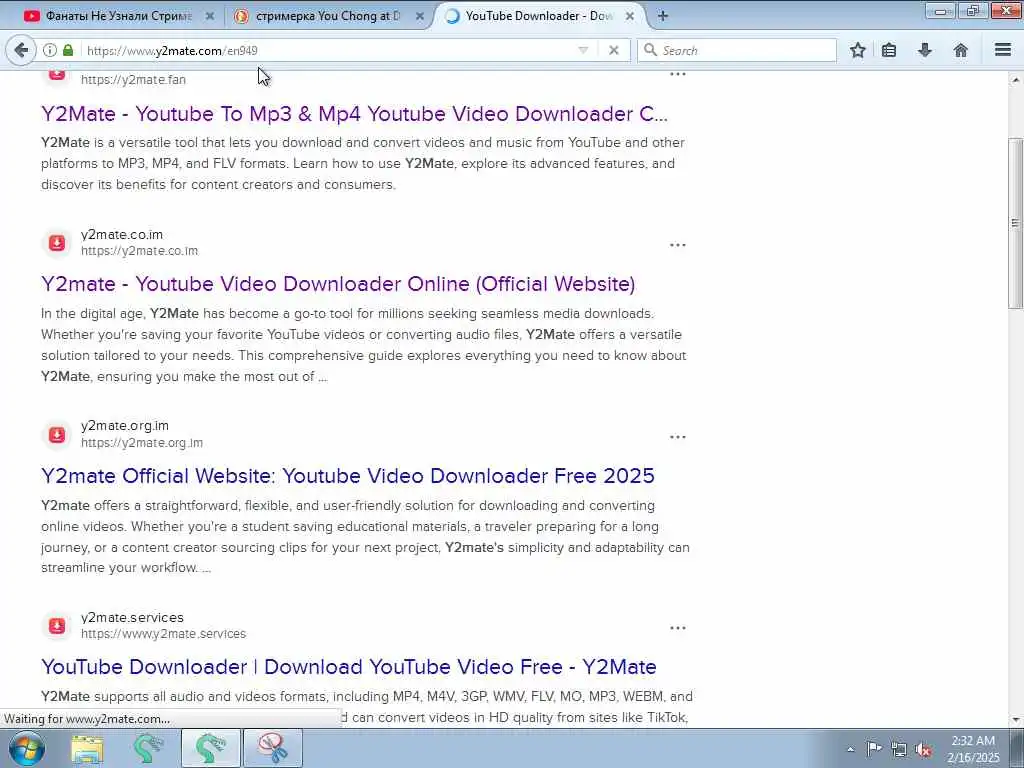Screen dimensions: 1024x768
Task: Click the y2mate.org.im red favicon
Action: point(57,434)
